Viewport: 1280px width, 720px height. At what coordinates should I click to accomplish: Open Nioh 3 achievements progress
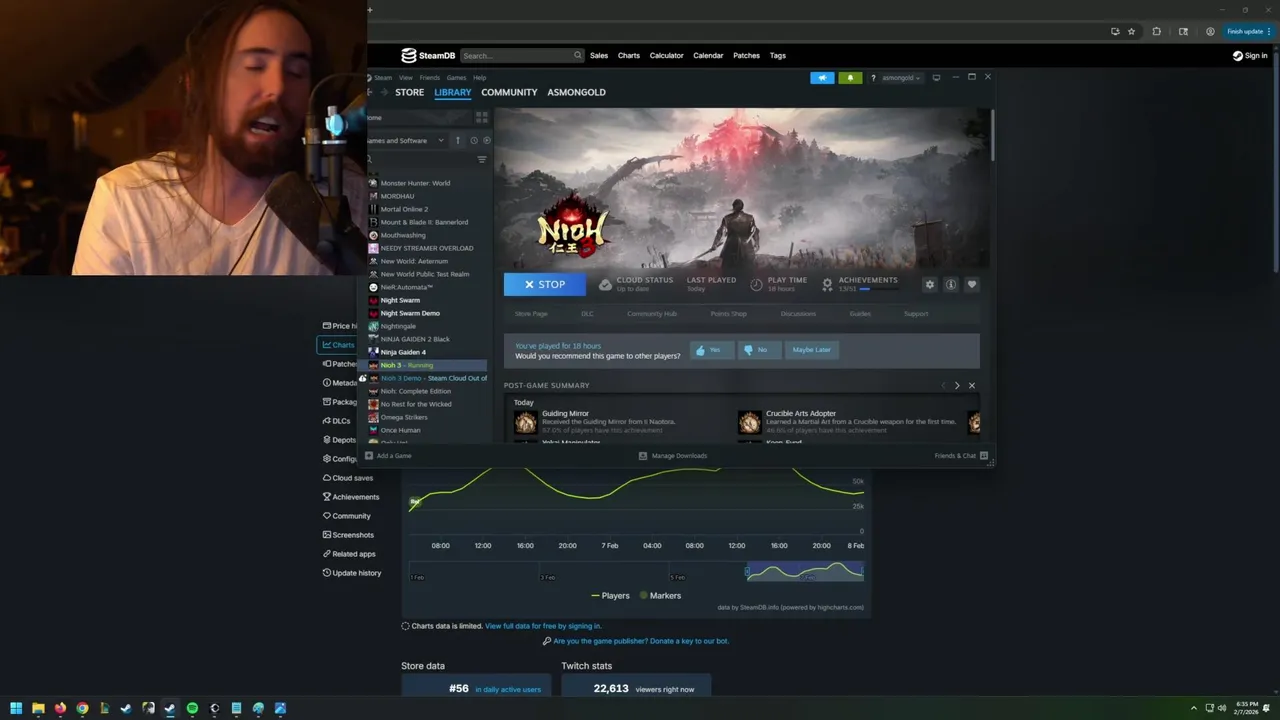point(860,284)
